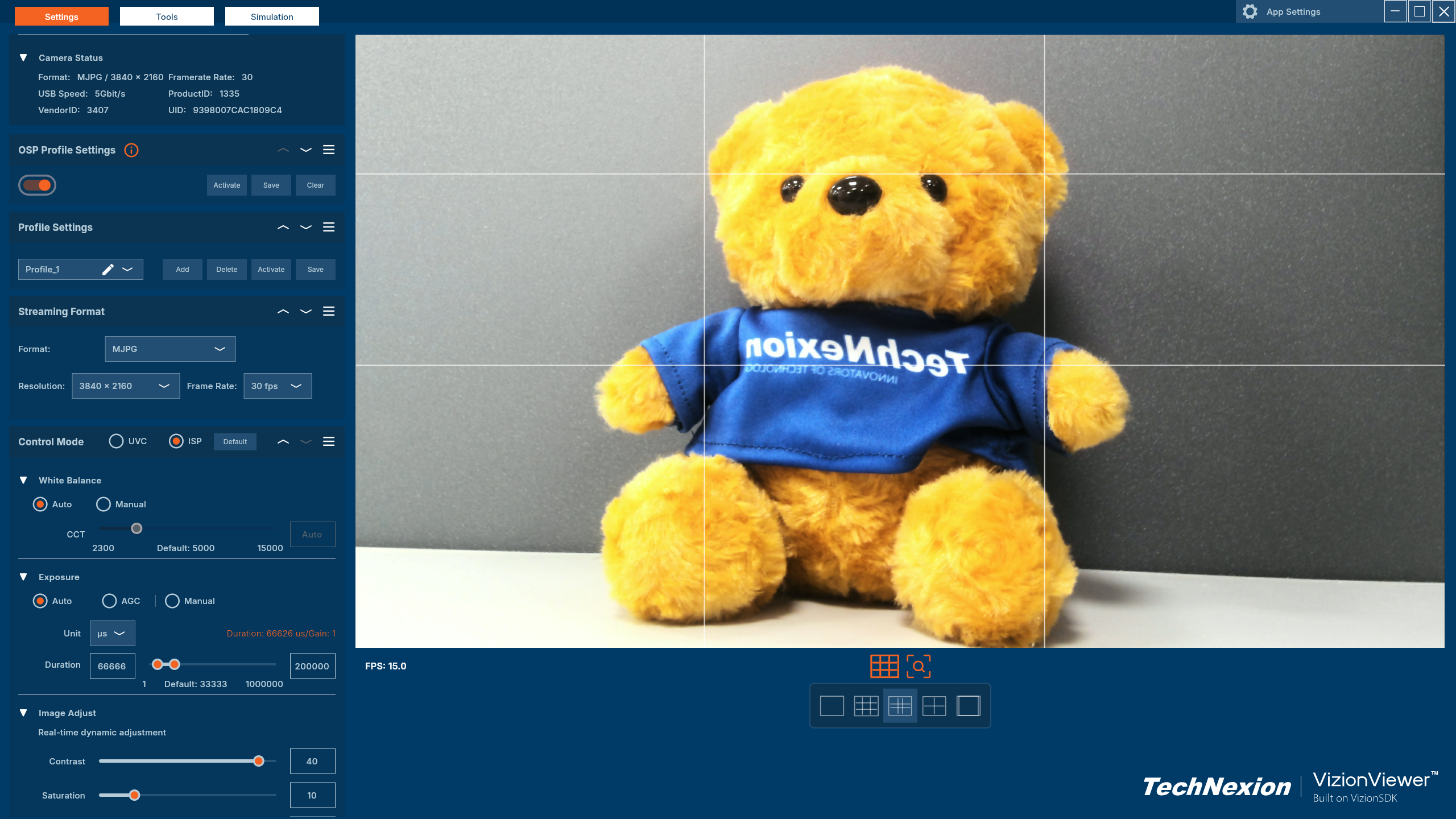
Task: Select Manual white balance option
Action: [104, 504]
